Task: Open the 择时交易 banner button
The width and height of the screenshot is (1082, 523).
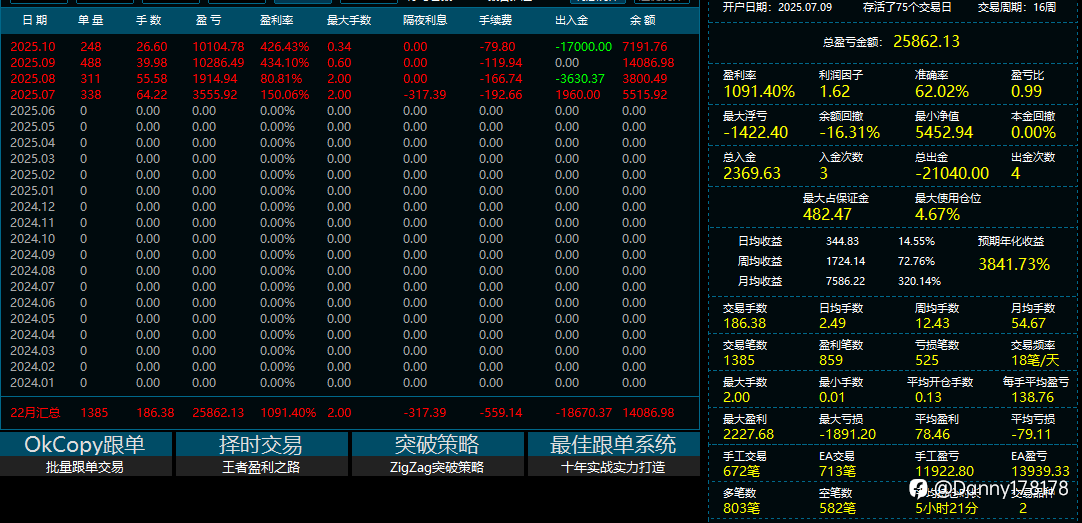Action: [x=261, y=444]
